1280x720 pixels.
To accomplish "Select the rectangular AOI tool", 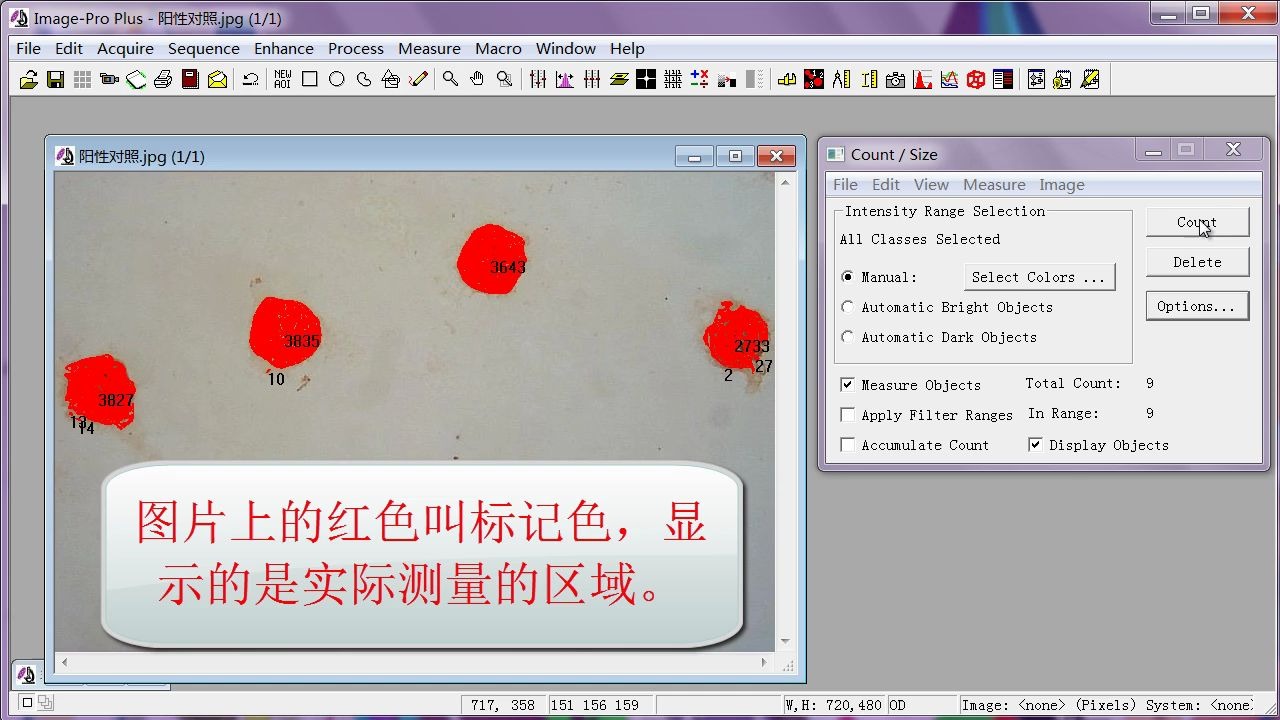I will (x=309, y=79).
